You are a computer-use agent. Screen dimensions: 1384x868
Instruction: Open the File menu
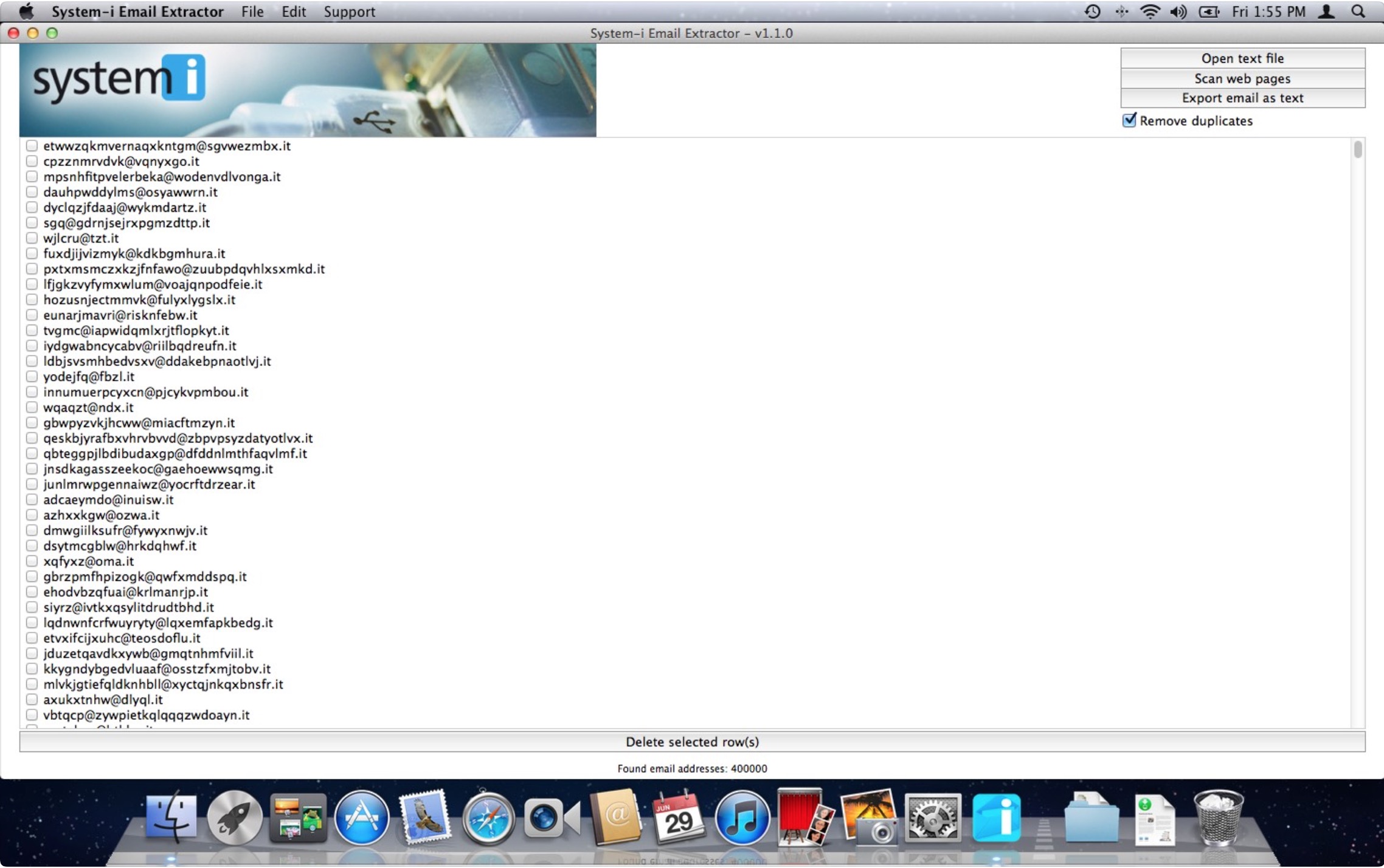coord(252,12)
